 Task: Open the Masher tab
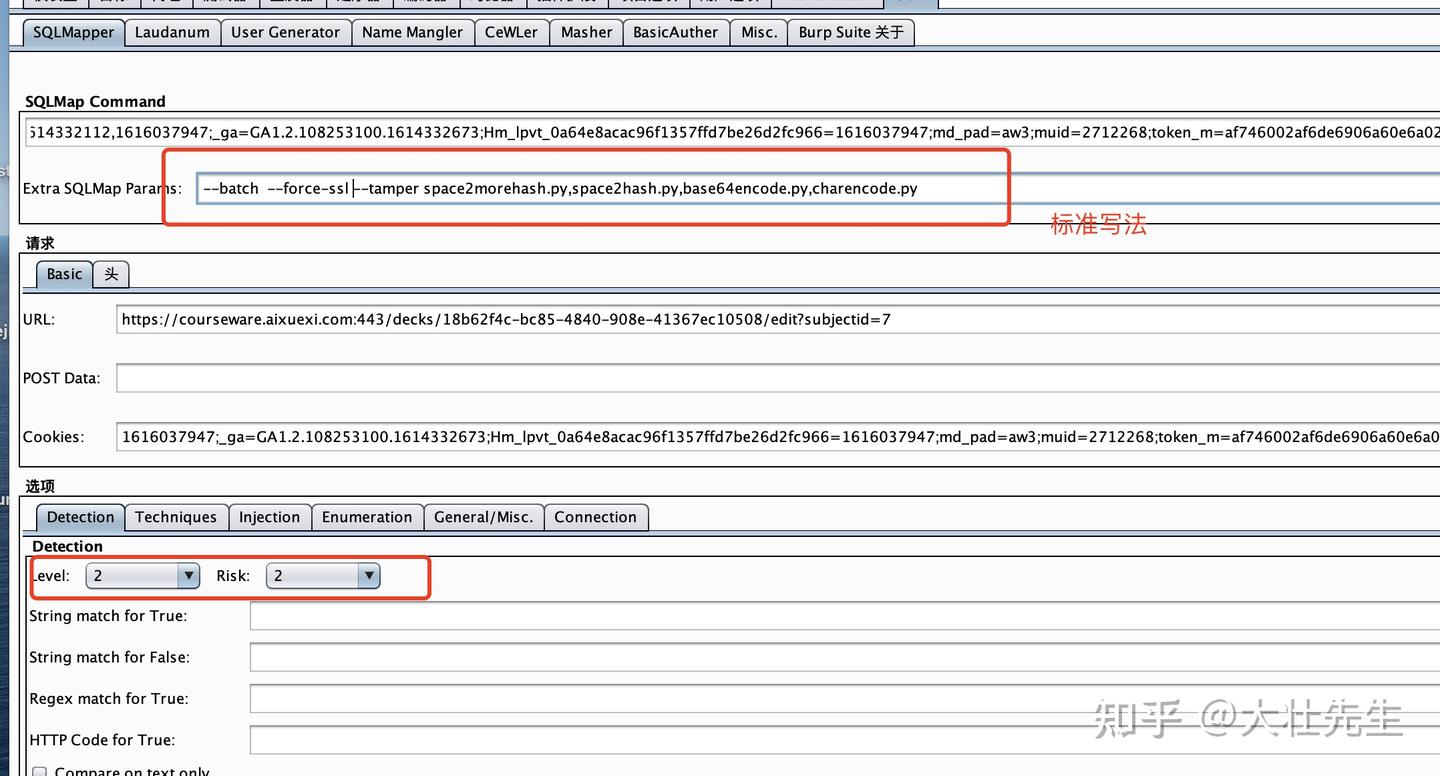pyautogui.click(x=586, y=31)
